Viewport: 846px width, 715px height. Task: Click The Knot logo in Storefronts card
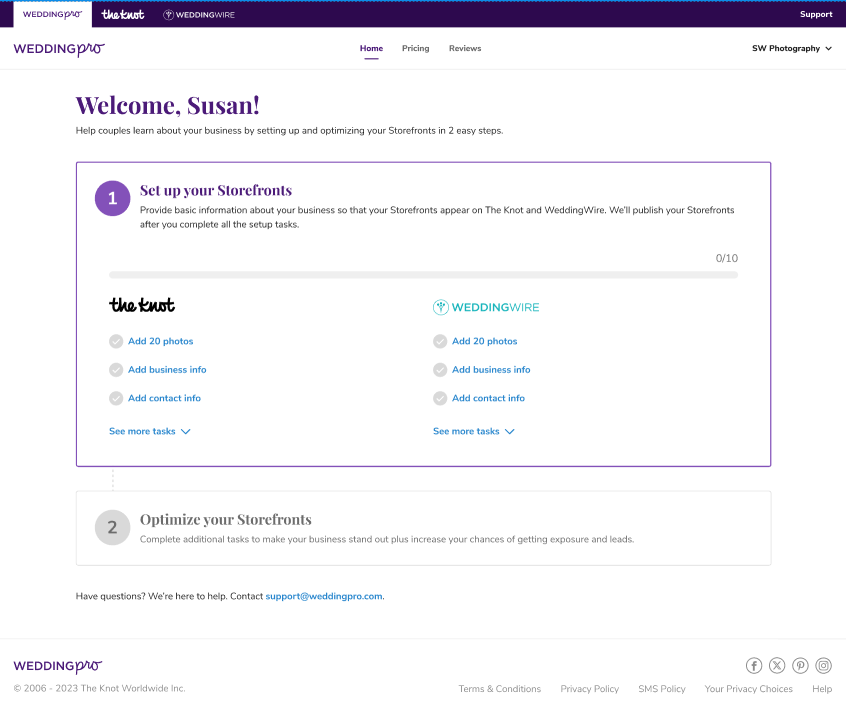(x=142, y=305)
